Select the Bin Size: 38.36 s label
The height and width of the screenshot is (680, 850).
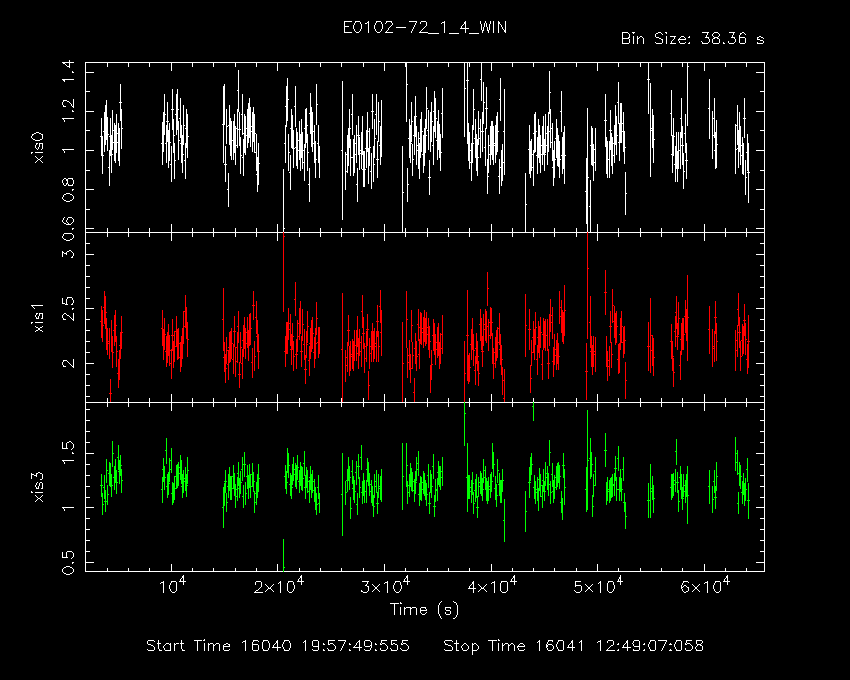pyautogui.click(x=692, y=39)
